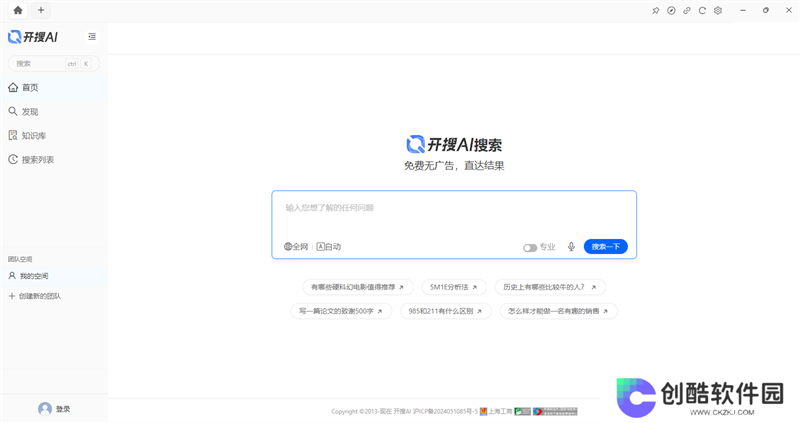This screenshot has height=423, width=800.
Task: Focus the sidebar 搜索 box
Action: [54, 64]
